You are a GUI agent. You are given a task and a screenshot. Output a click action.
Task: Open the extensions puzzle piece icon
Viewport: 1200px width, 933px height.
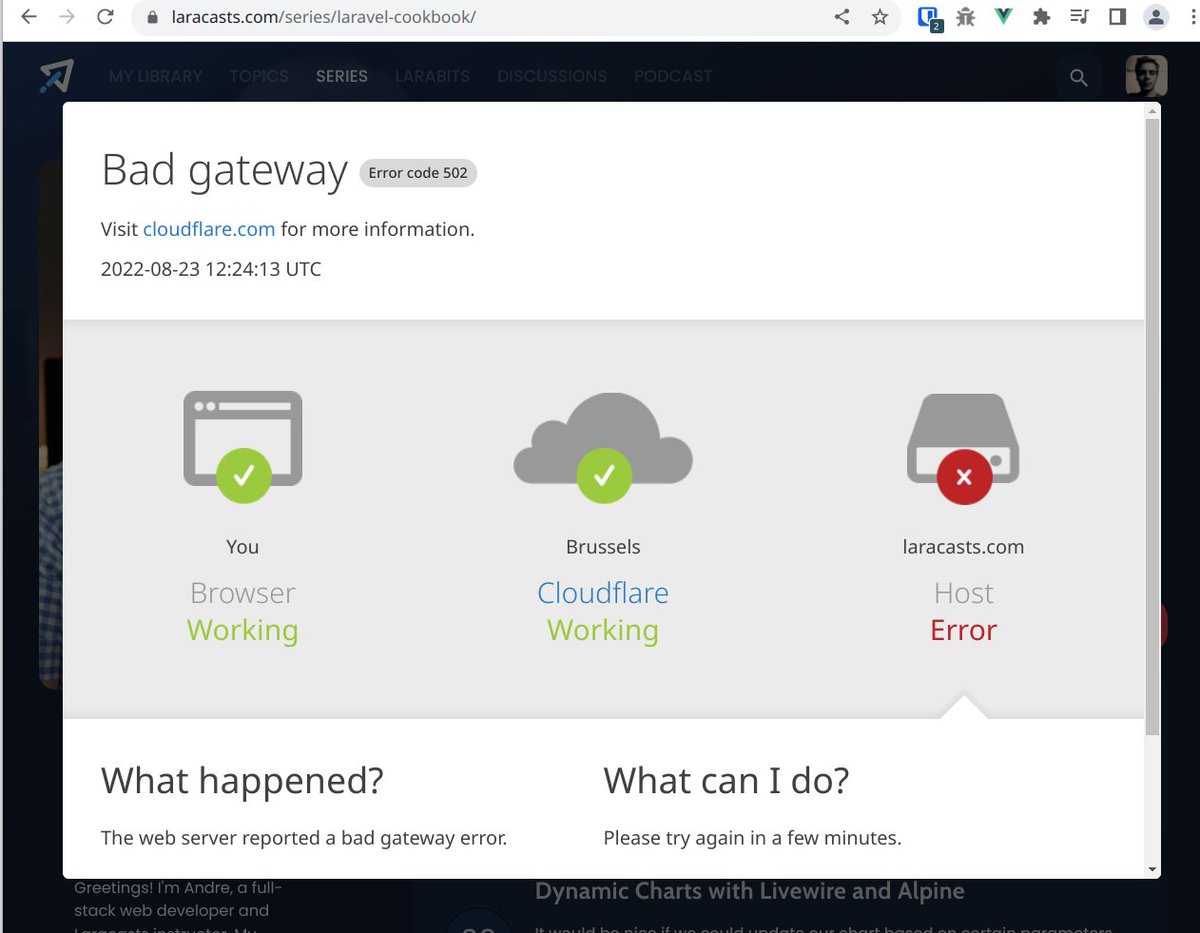tap(1041, 17)
